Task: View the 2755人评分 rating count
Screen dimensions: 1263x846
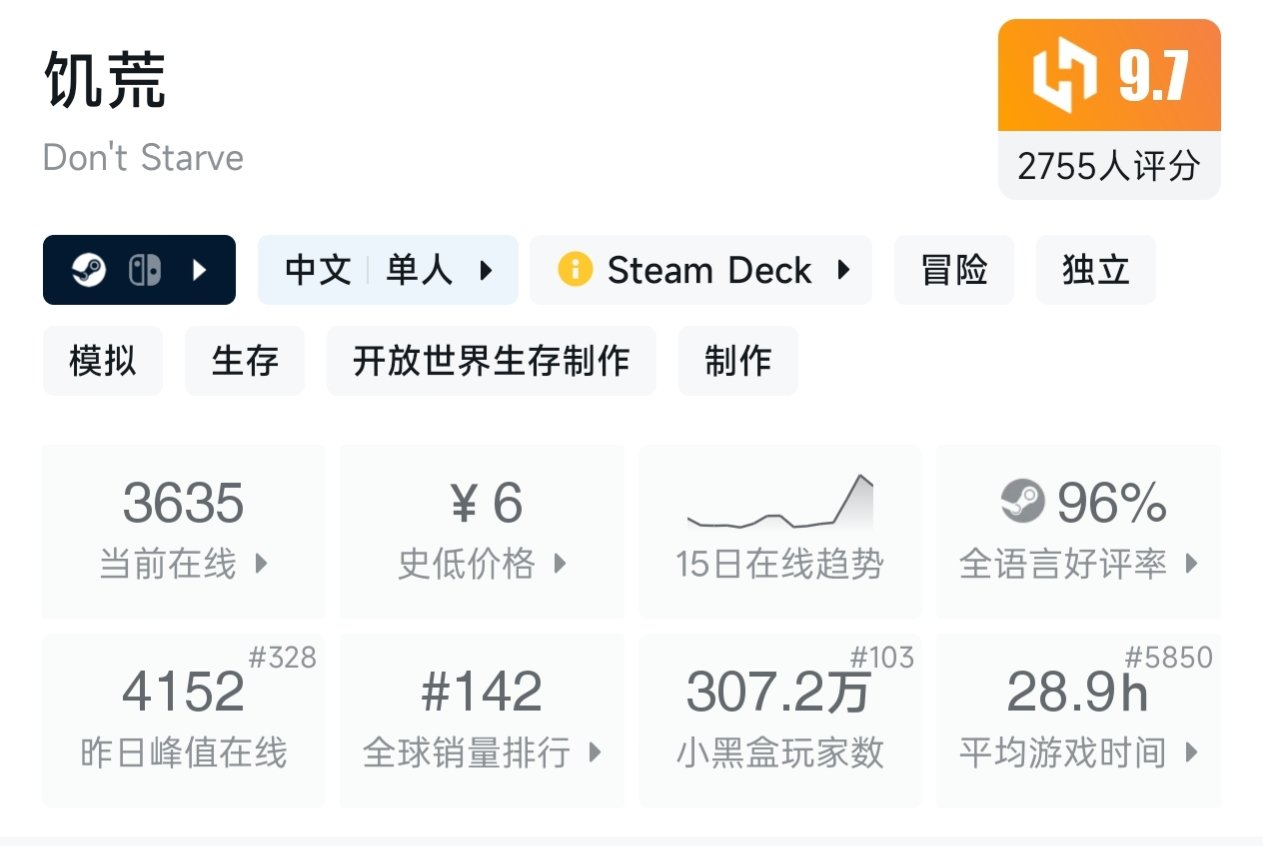Action: (1109, 166)
